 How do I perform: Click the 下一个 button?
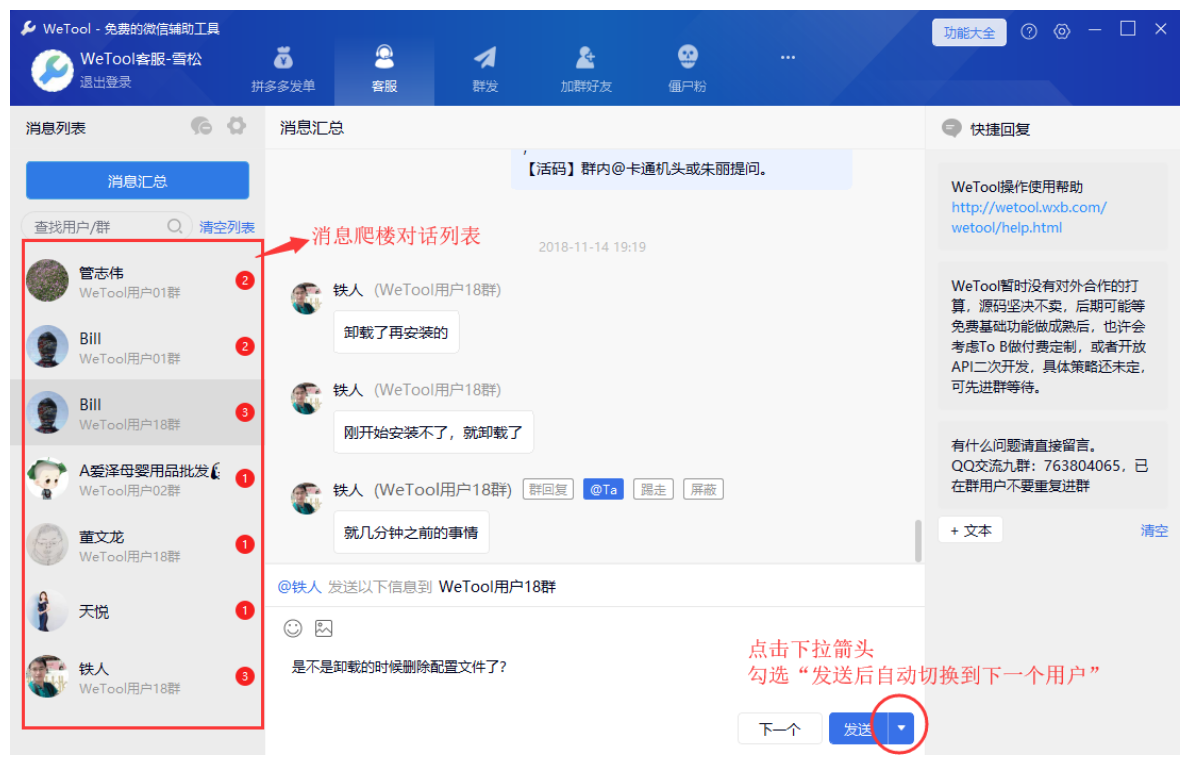click(x=780, y=729)
